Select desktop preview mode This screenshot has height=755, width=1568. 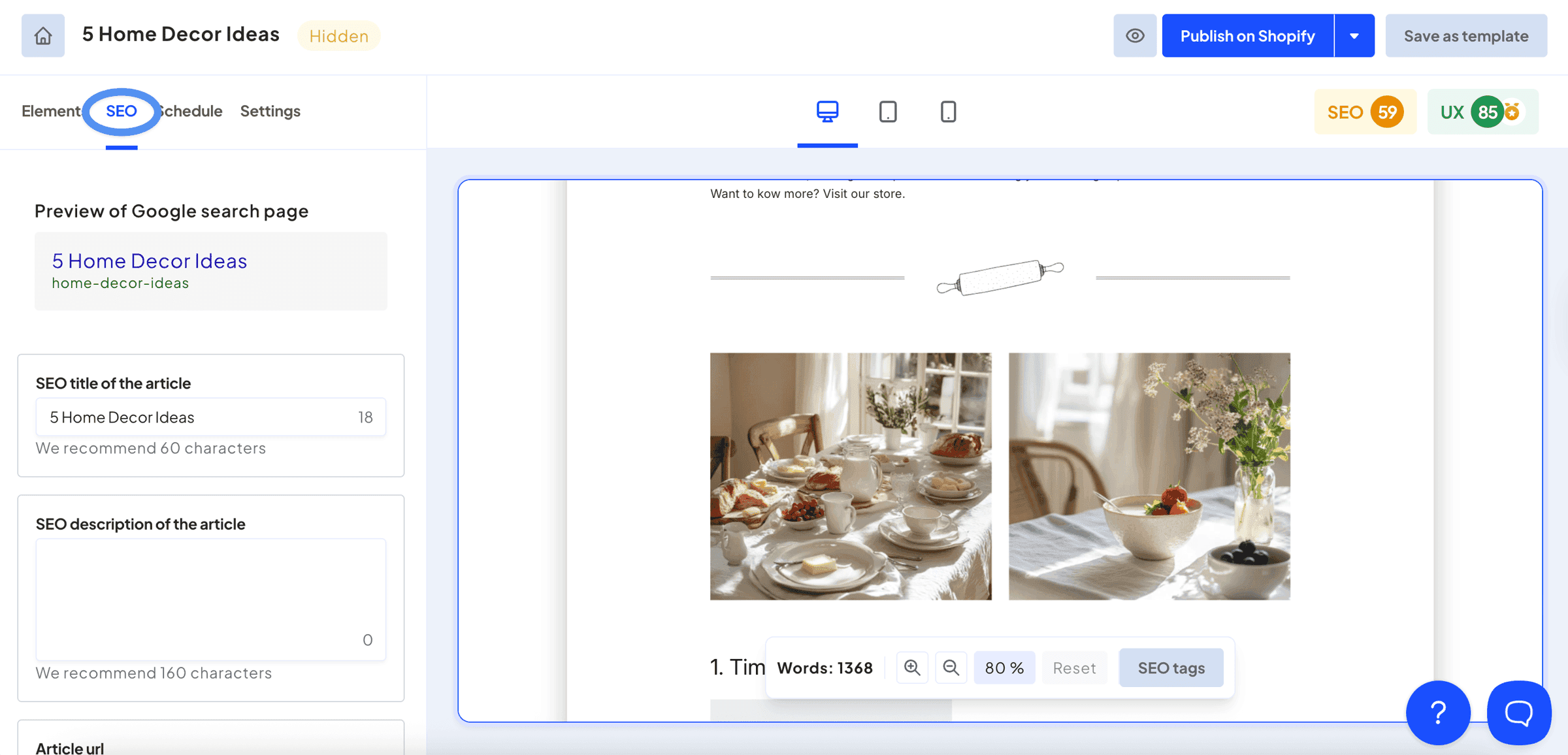click(x=827, y=111)
